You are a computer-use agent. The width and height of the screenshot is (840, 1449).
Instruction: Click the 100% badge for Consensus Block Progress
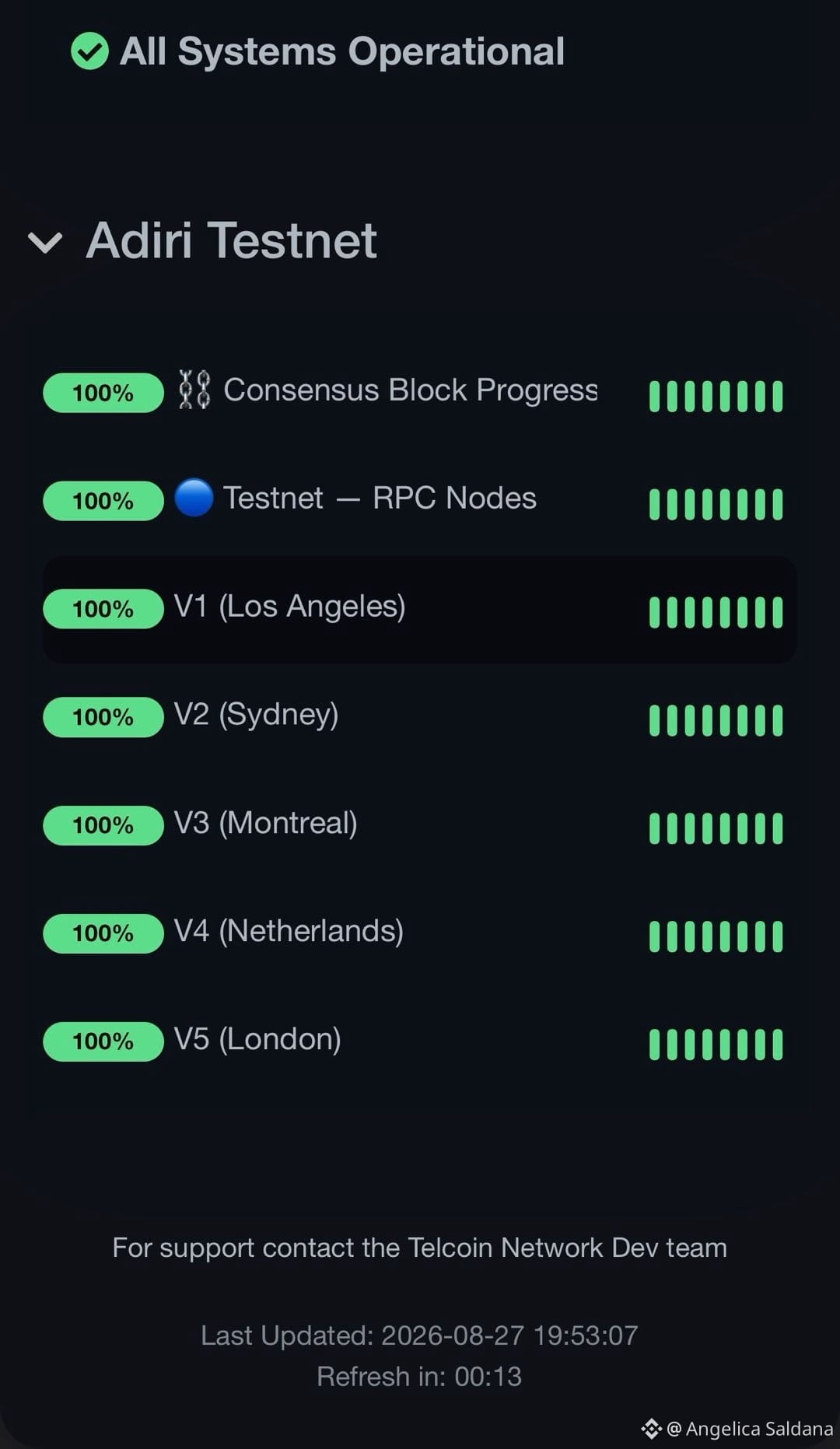[x=103, y=393]
